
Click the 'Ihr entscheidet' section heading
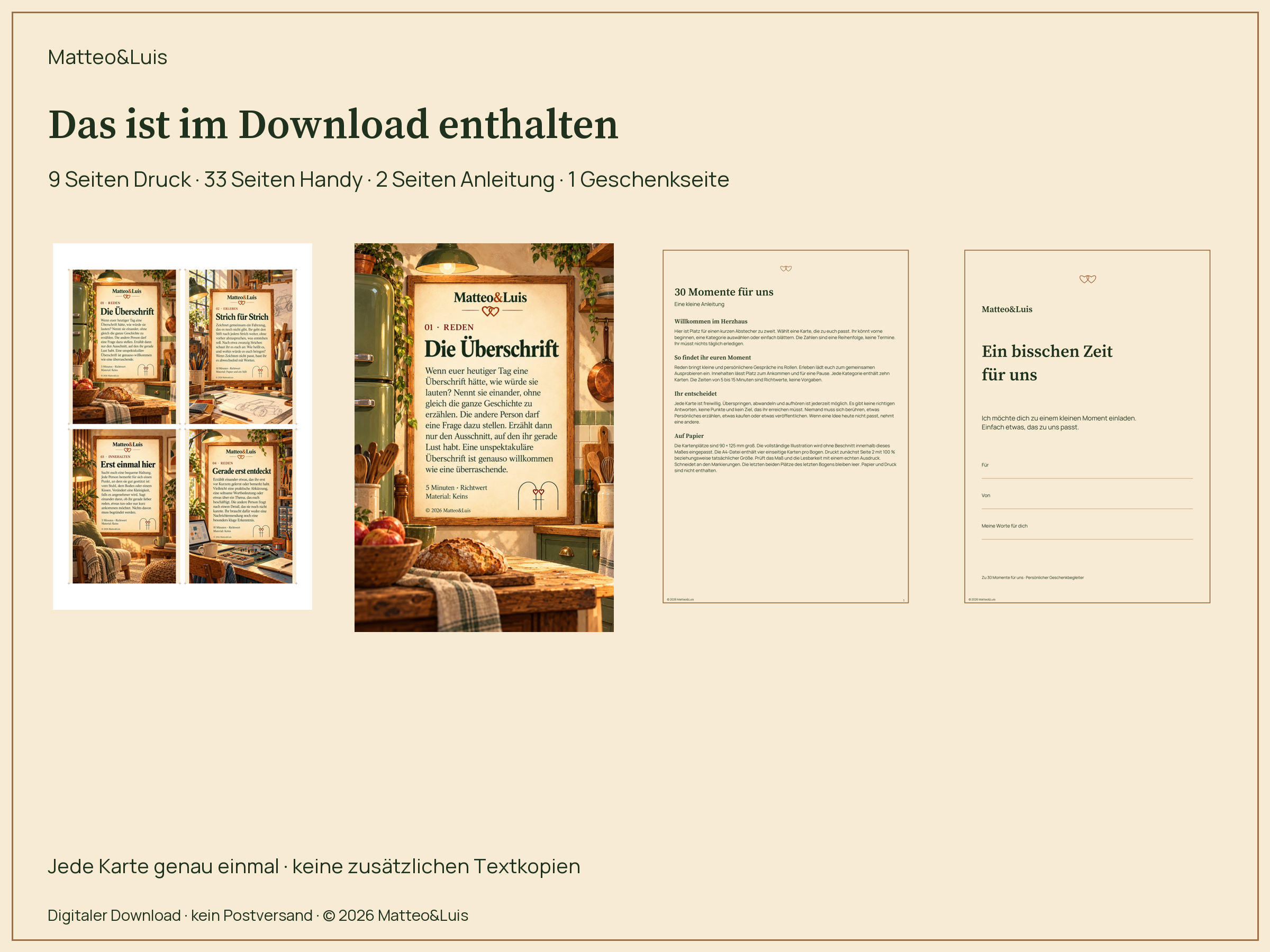[x=695, y=393]
